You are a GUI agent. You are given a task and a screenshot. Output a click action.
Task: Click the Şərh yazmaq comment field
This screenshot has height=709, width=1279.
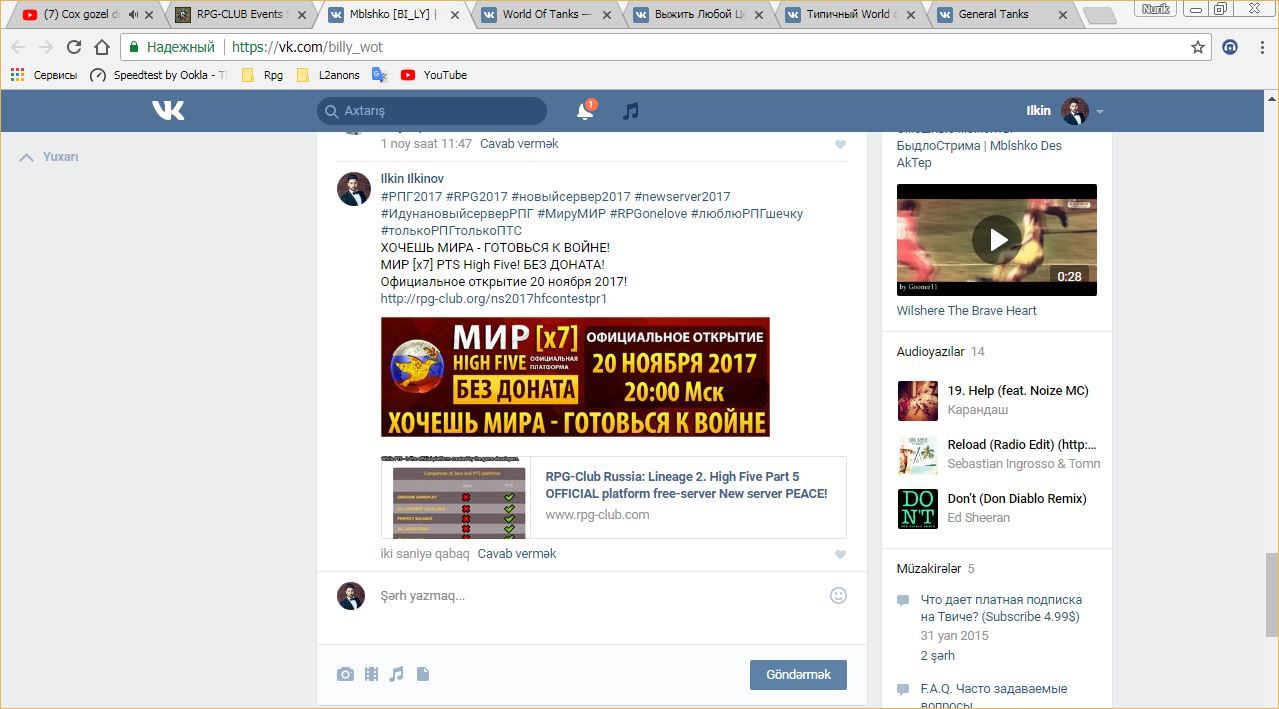tap(600, 596)
